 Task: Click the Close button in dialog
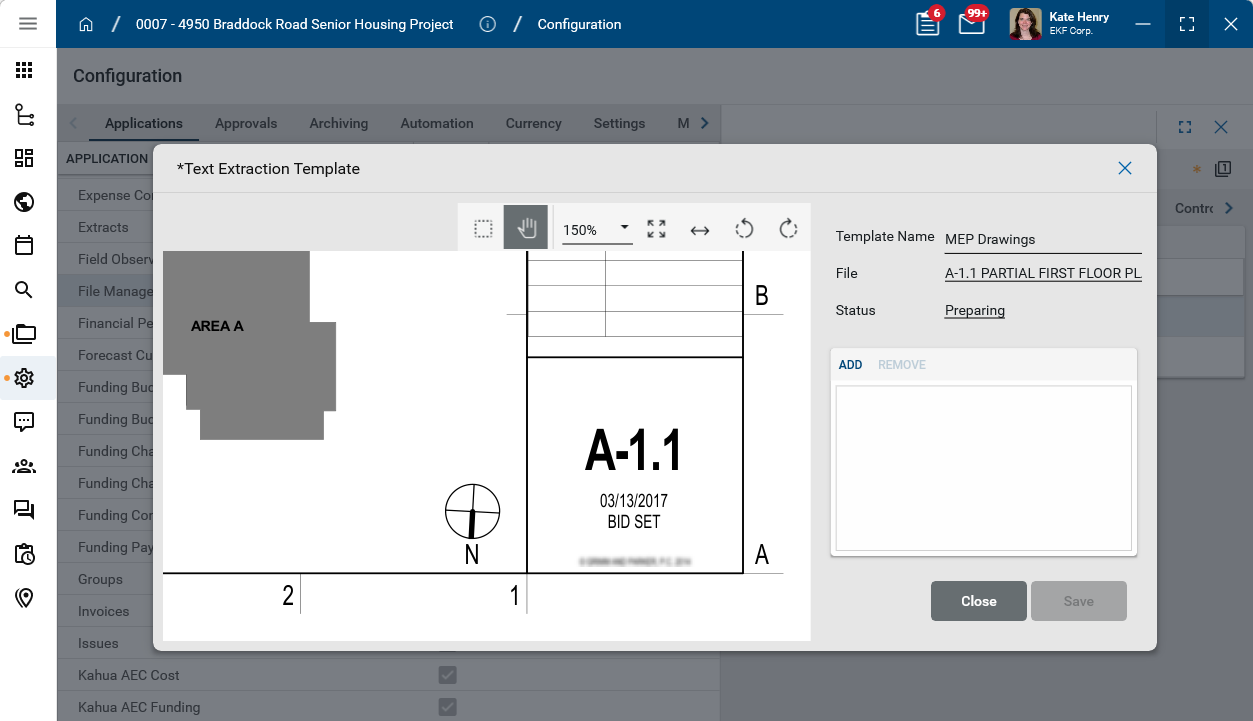[x=978, y=601]
